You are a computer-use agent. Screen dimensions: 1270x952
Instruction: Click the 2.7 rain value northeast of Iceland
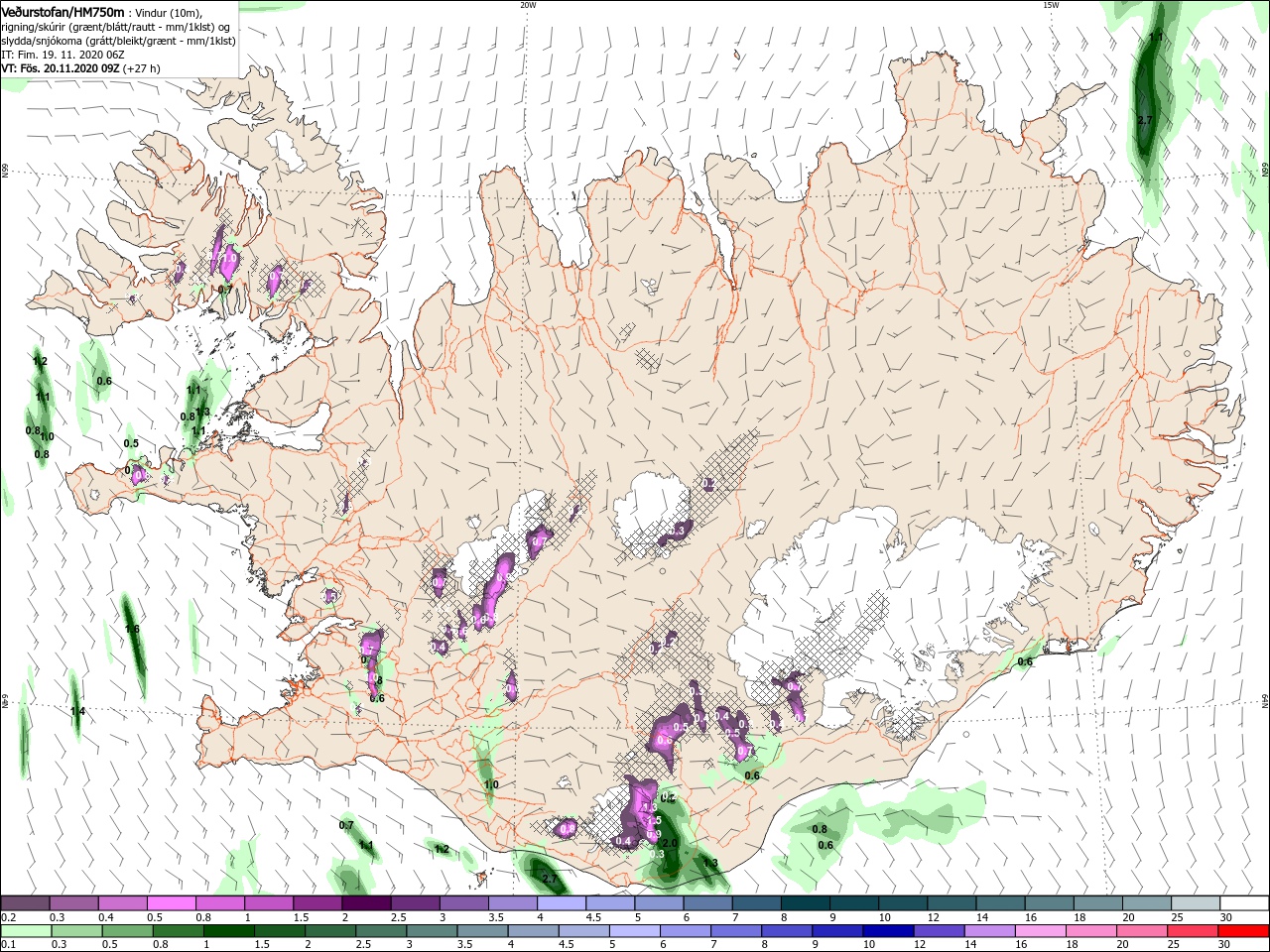tap(1144, 120)
